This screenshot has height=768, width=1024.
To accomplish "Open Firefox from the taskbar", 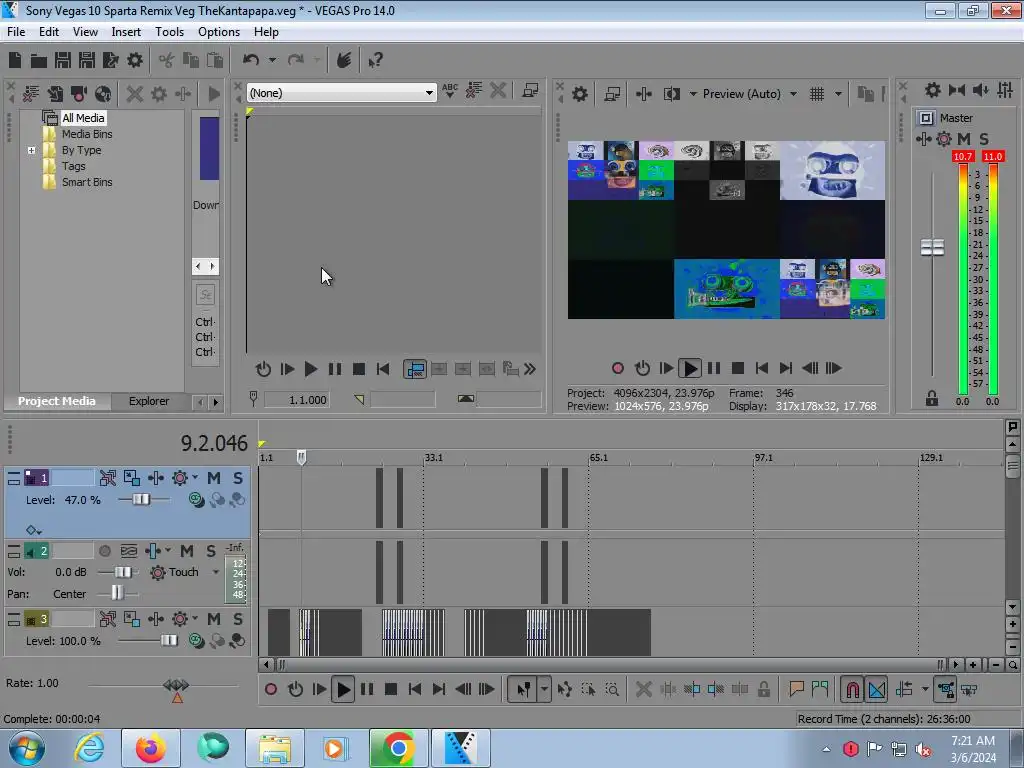I will point(150,748).
